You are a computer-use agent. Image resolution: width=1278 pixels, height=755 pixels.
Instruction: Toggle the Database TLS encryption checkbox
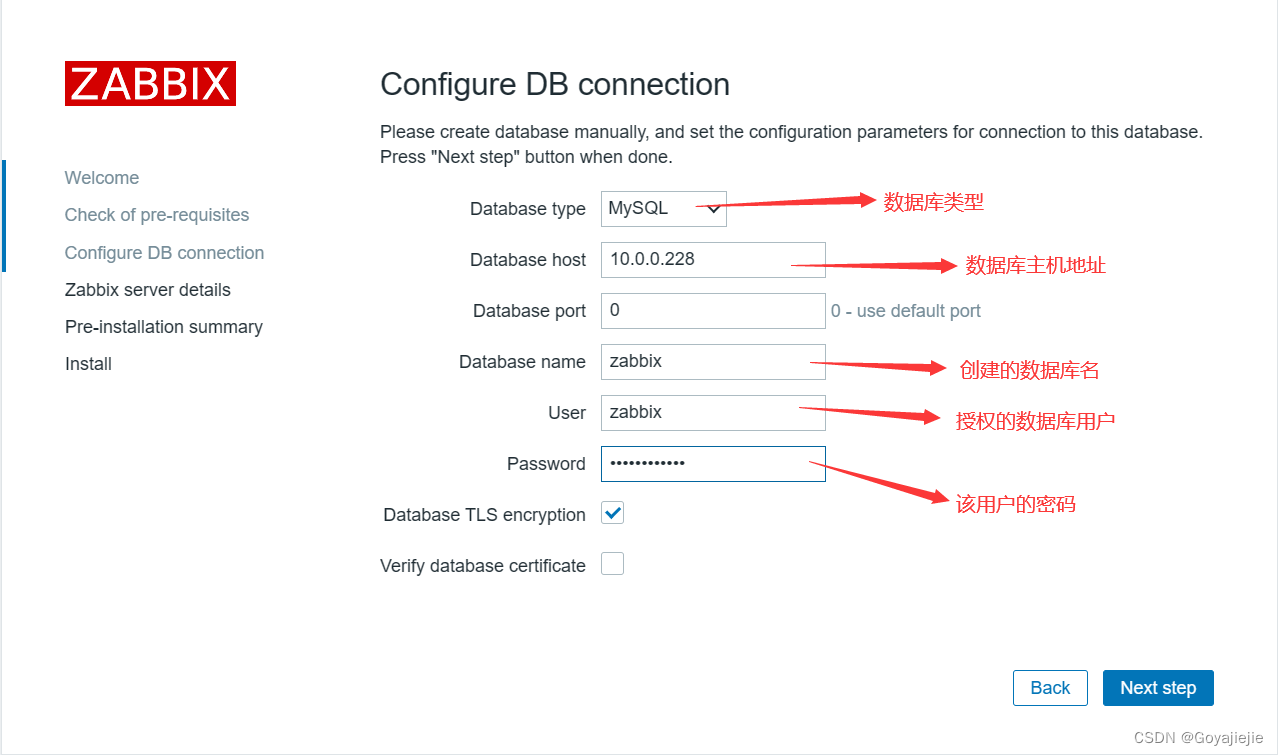pos(612,512)
